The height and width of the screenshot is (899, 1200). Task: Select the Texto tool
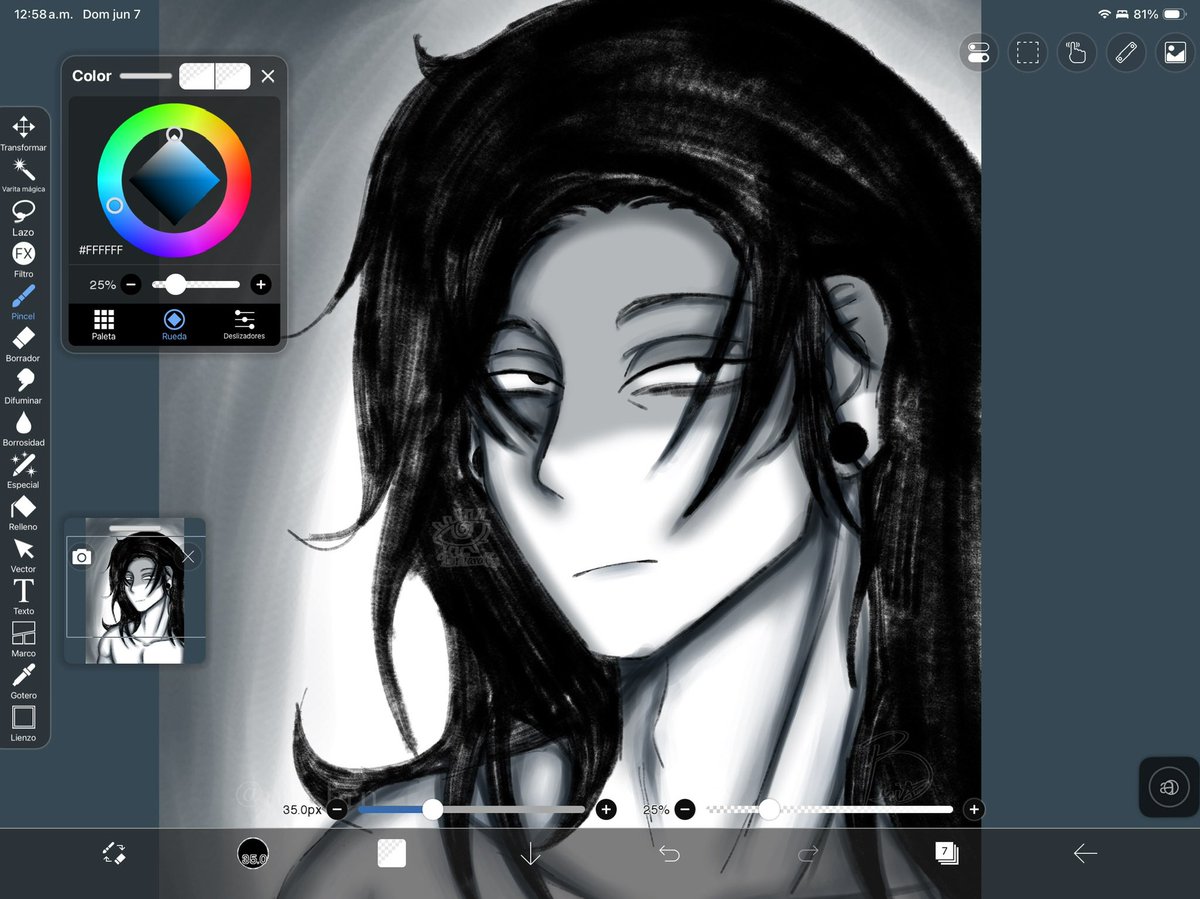tap(23, 597)
